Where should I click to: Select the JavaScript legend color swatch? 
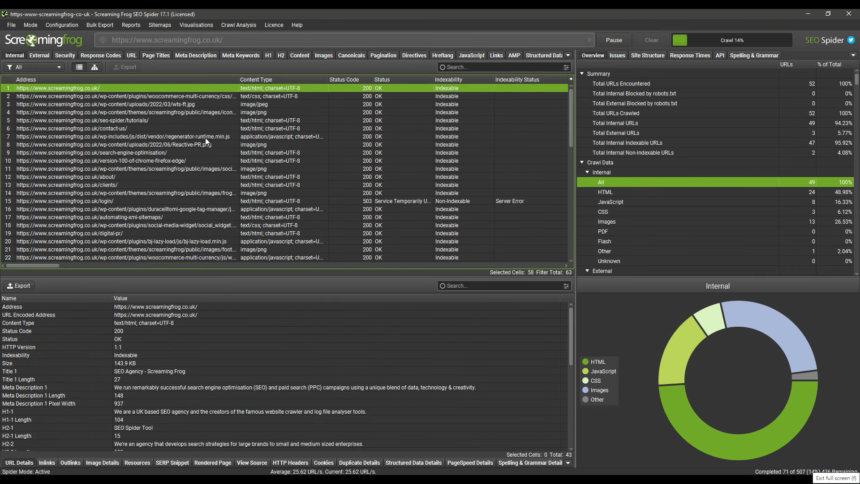click(585, 371)
